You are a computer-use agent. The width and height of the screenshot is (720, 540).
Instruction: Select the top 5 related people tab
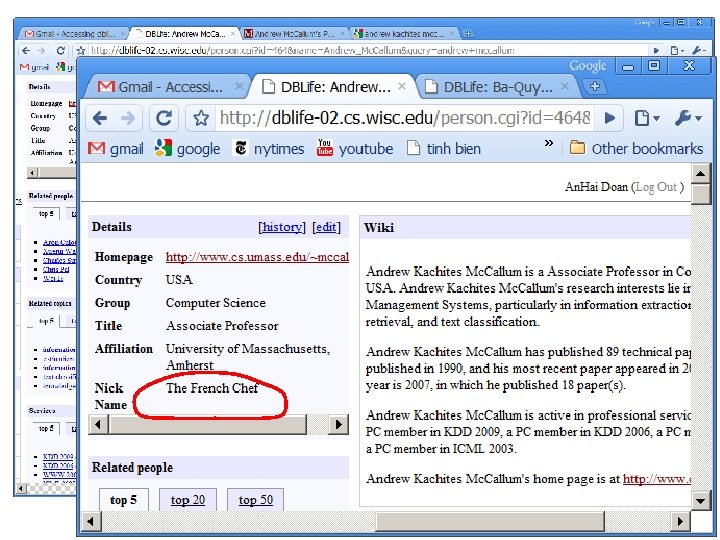coord(124,500)
